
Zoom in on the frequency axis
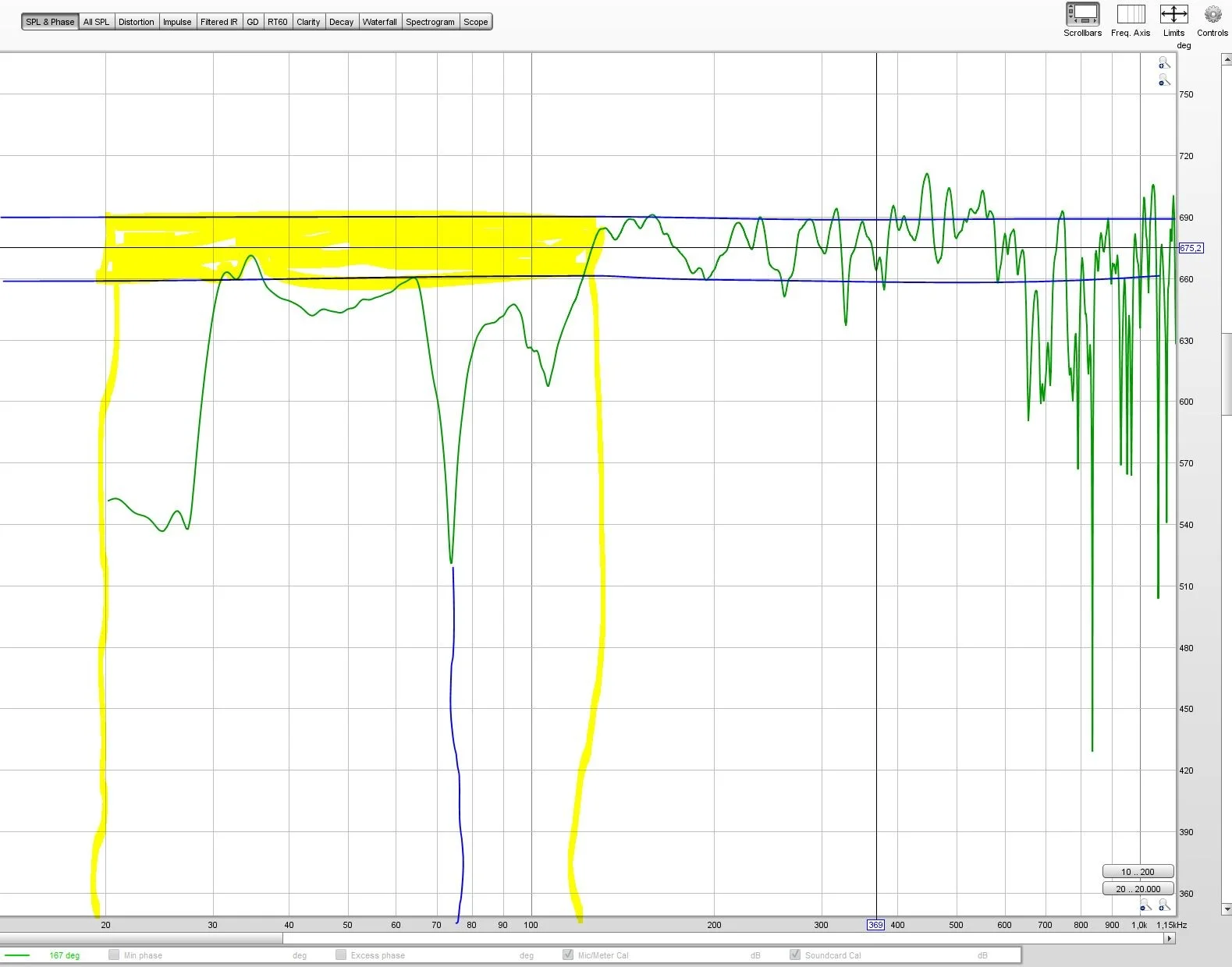coord(1164,905)
